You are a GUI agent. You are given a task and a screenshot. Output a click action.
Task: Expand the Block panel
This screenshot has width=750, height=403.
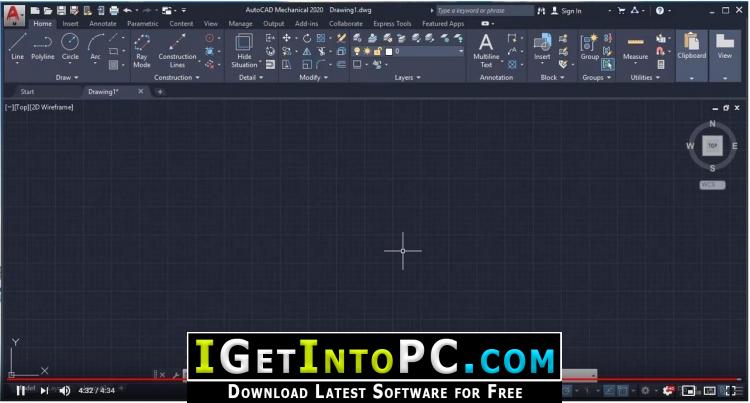coord(552,77)
